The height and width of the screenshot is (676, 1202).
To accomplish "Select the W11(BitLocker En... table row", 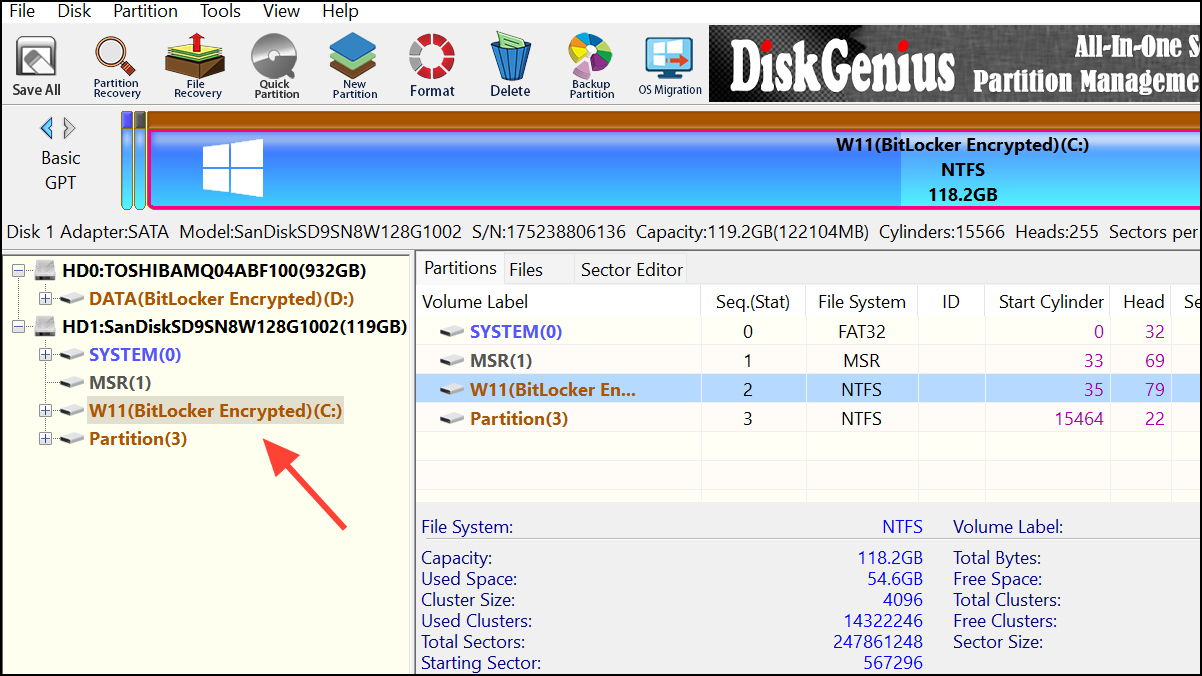I will (808, 389).
